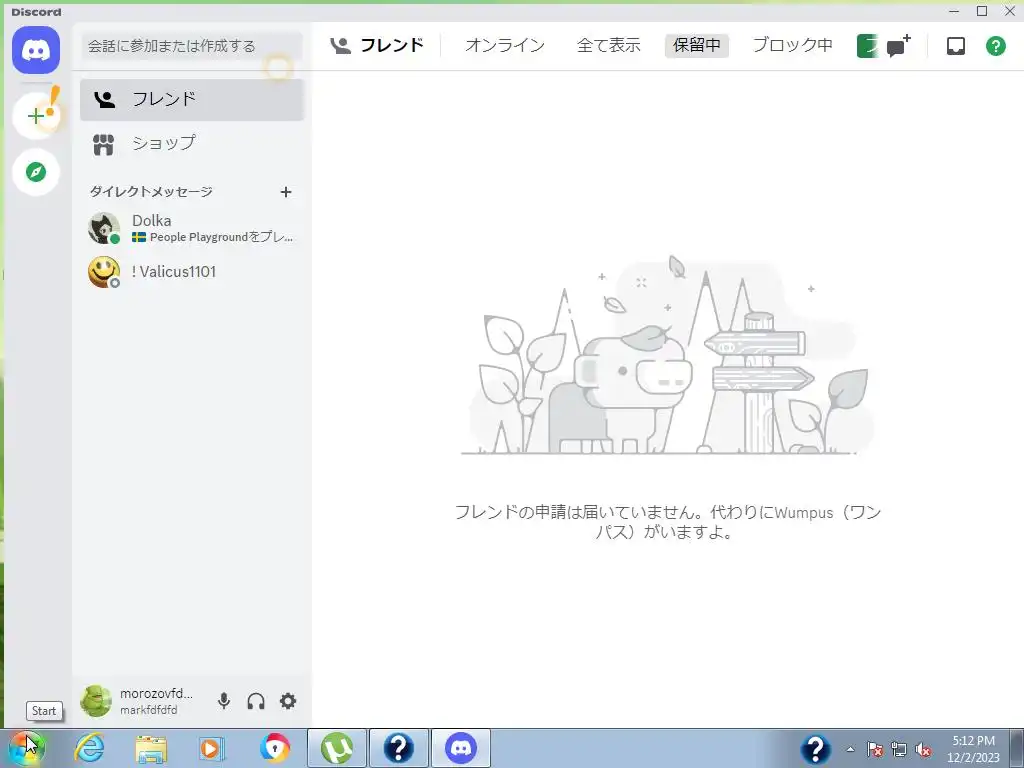1024x768 pixels.
Task: Open the フレンド sidebar entry
Action: (192, 99)
